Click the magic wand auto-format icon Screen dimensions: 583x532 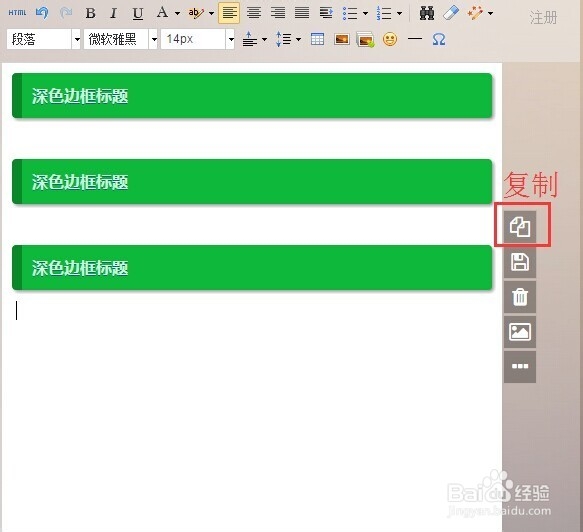[x=475, y=13]
